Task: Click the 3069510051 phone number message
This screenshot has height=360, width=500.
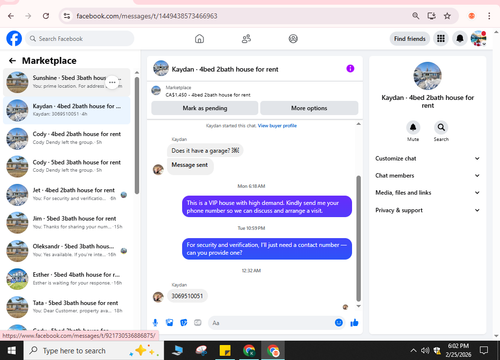Action: [187, 296]
